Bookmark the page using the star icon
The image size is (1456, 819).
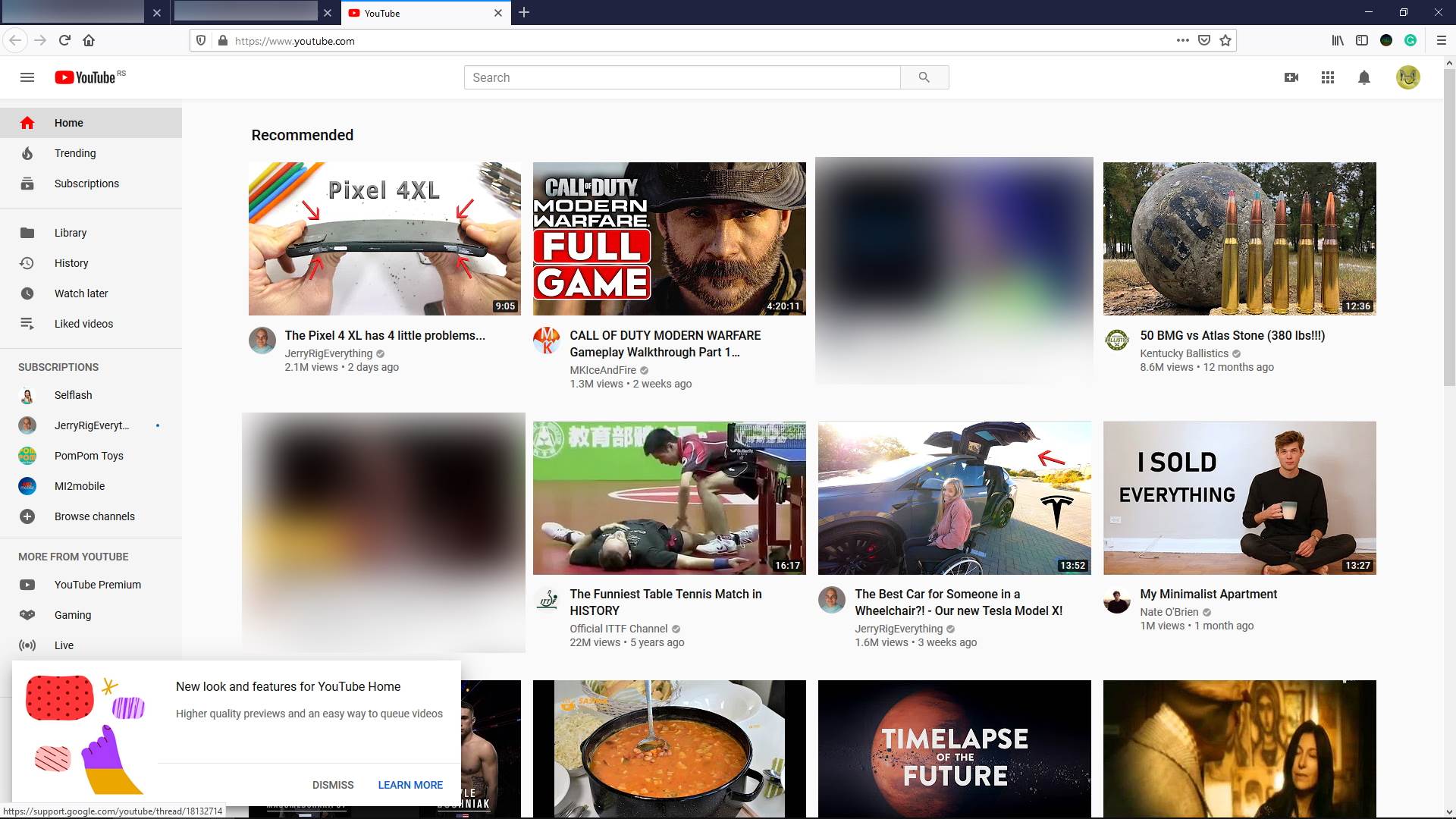tap(1224, 40)
